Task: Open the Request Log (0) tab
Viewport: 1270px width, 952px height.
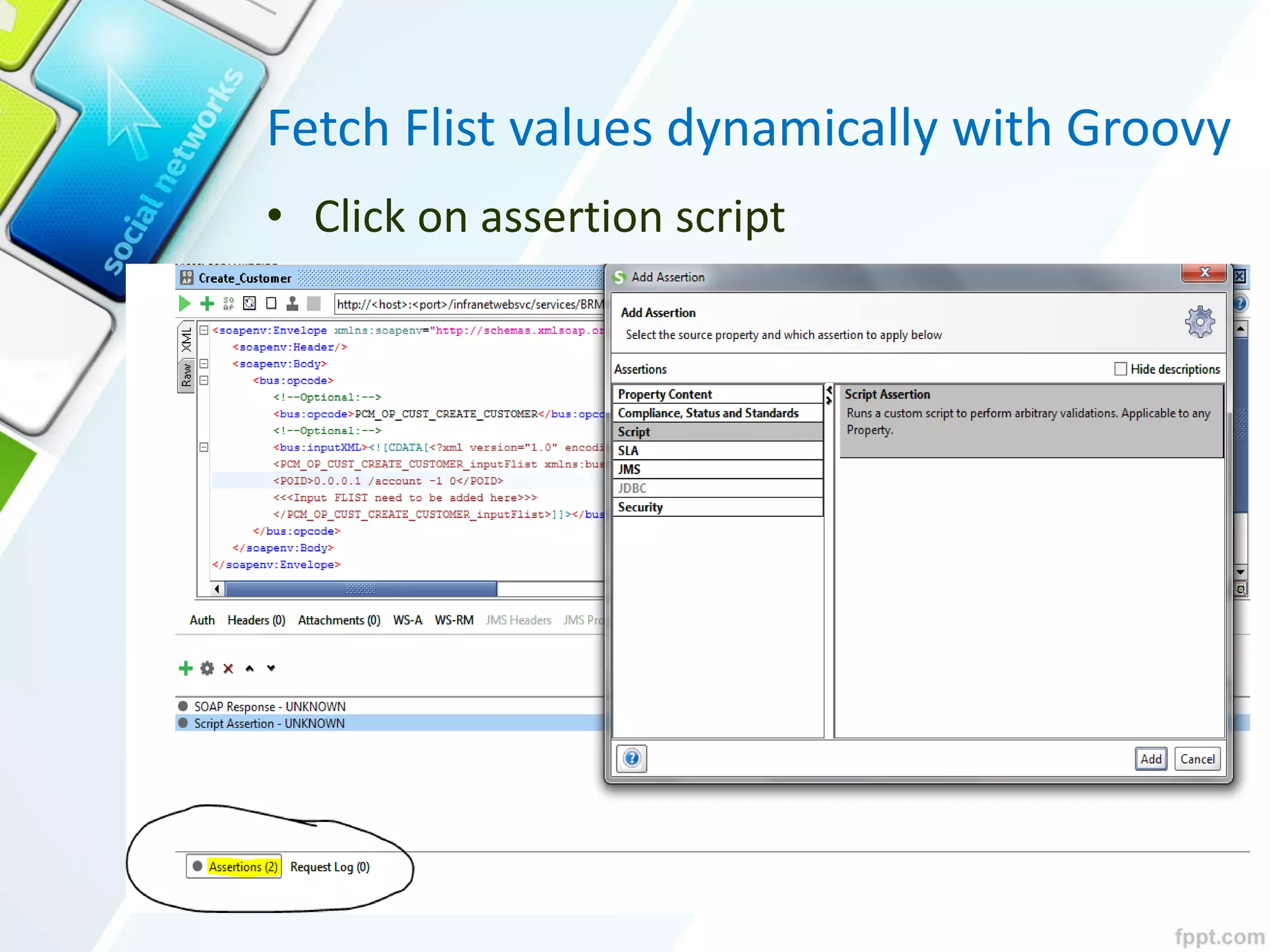Action: [329, 867]
